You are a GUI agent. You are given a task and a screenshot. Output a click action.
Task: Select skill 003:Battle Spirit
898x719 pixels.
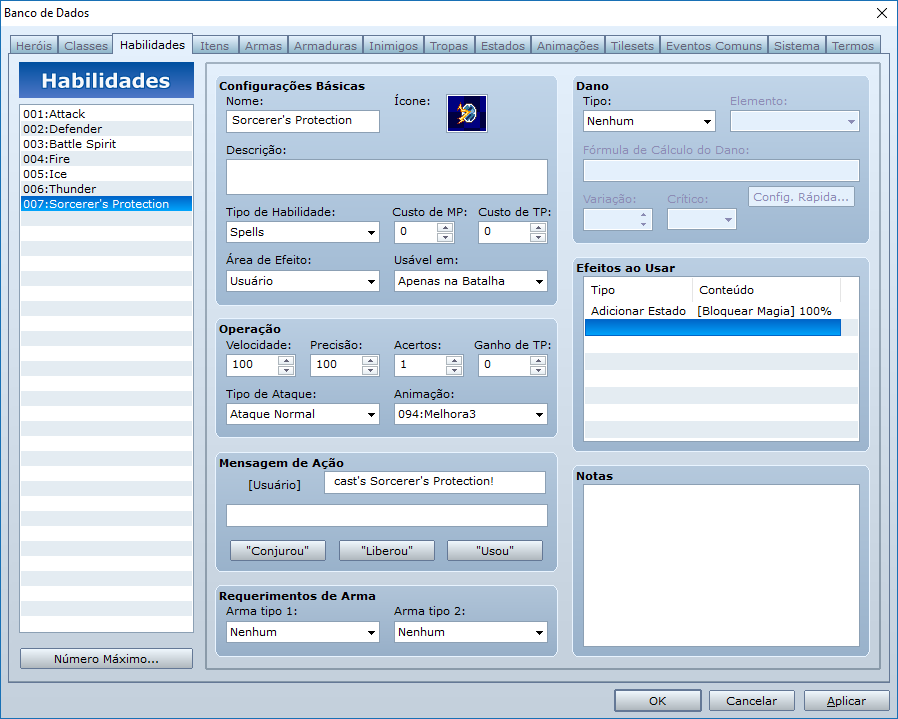(x=107, y=143)
